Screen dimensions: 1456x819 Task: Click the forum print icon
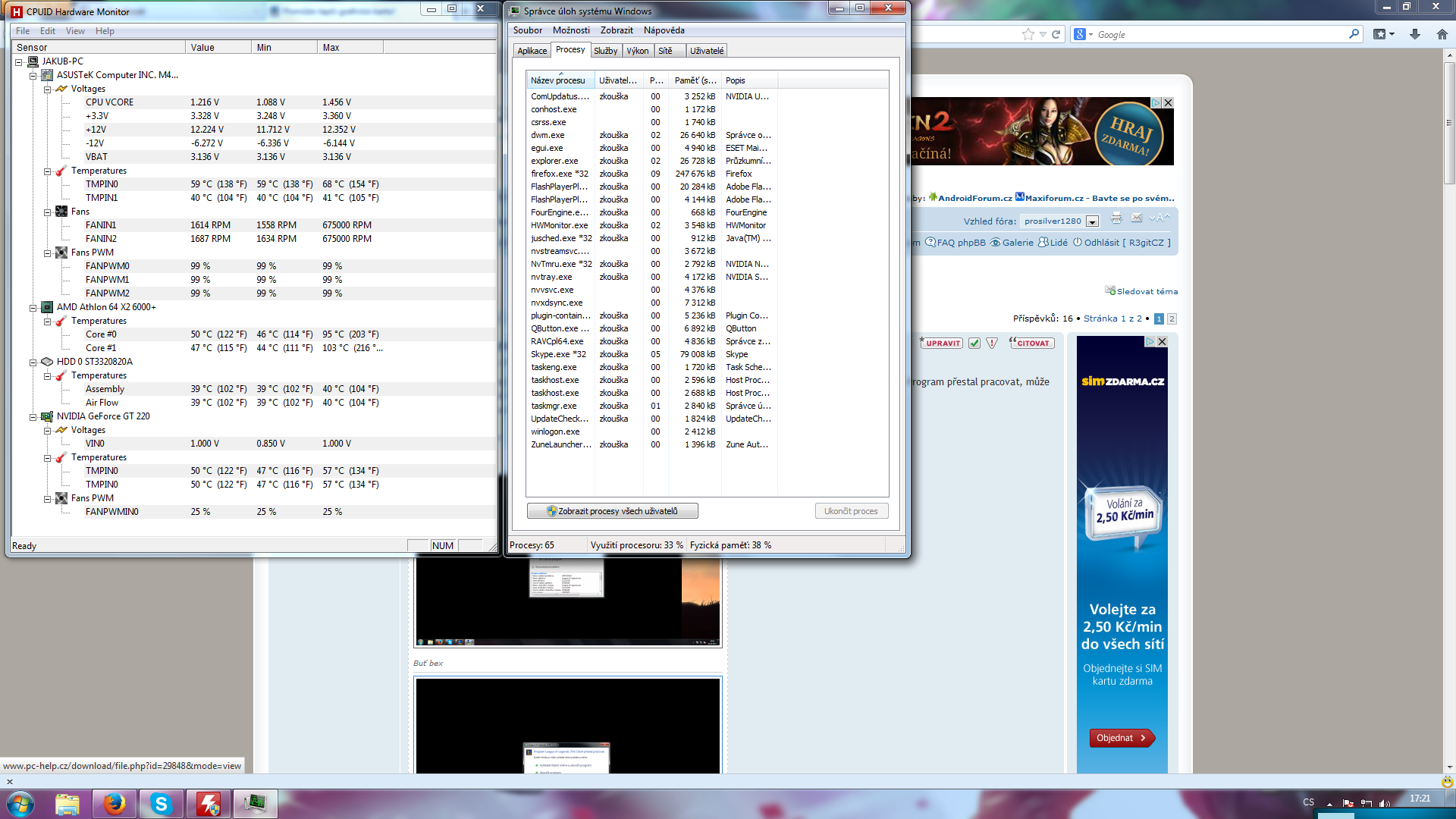coord(1116,218)
